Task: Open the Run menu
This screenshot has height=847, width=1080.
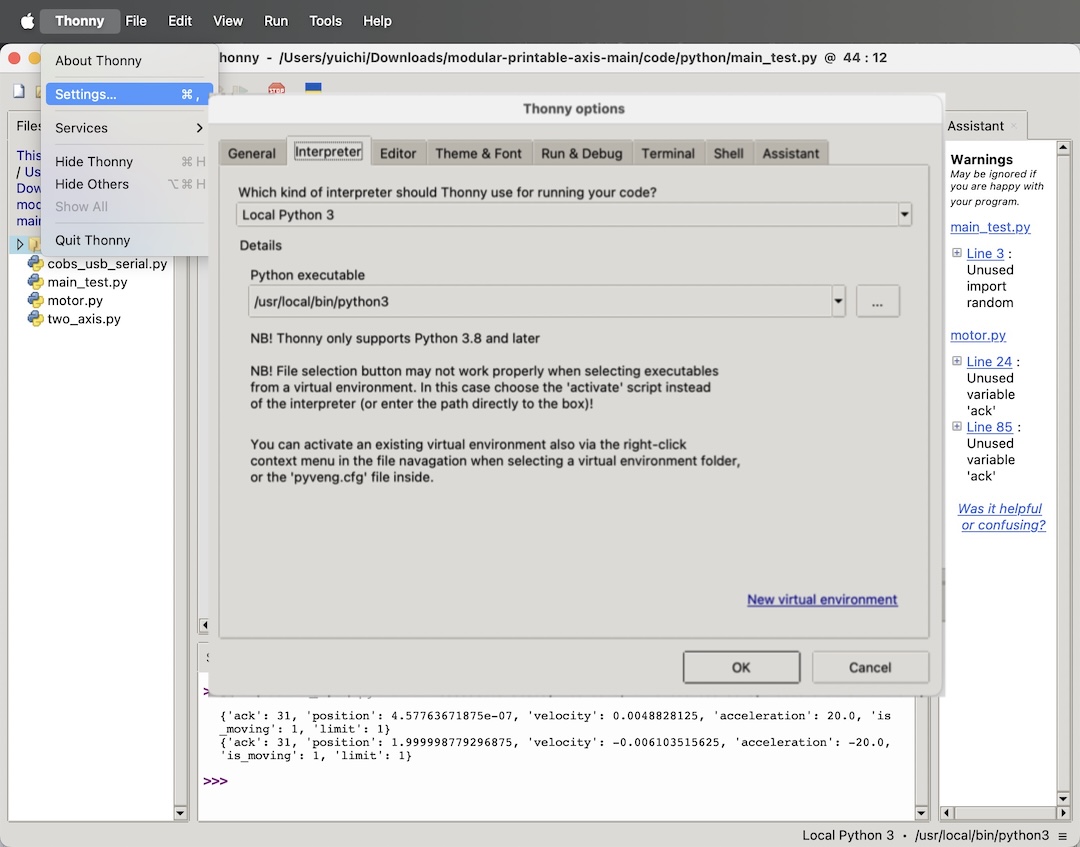Action: coord(276,21)
